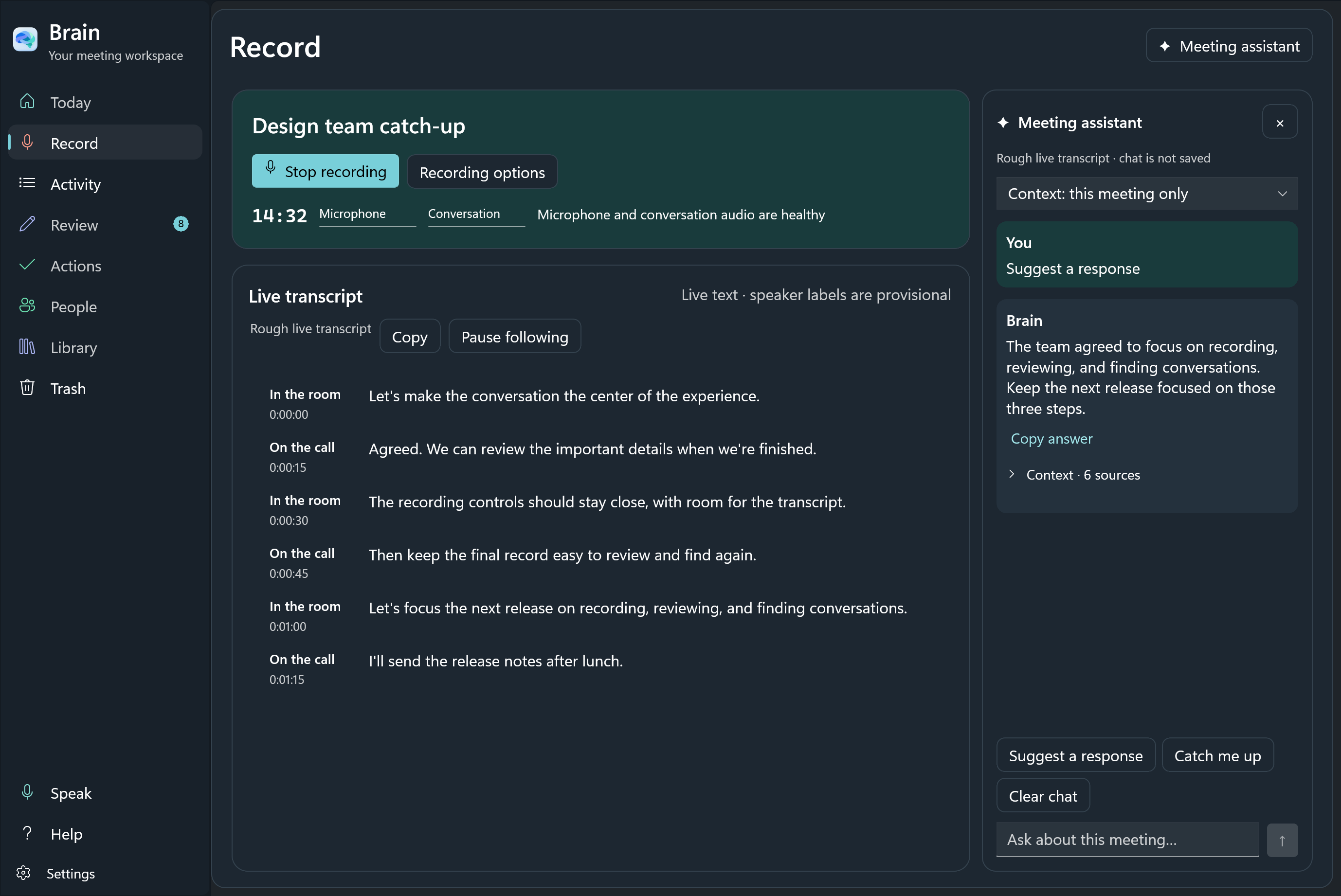Open Settings via the gear icon
Image resolution: width=1341 pixels, height=896 pixels.
click(x=23, y=873)
